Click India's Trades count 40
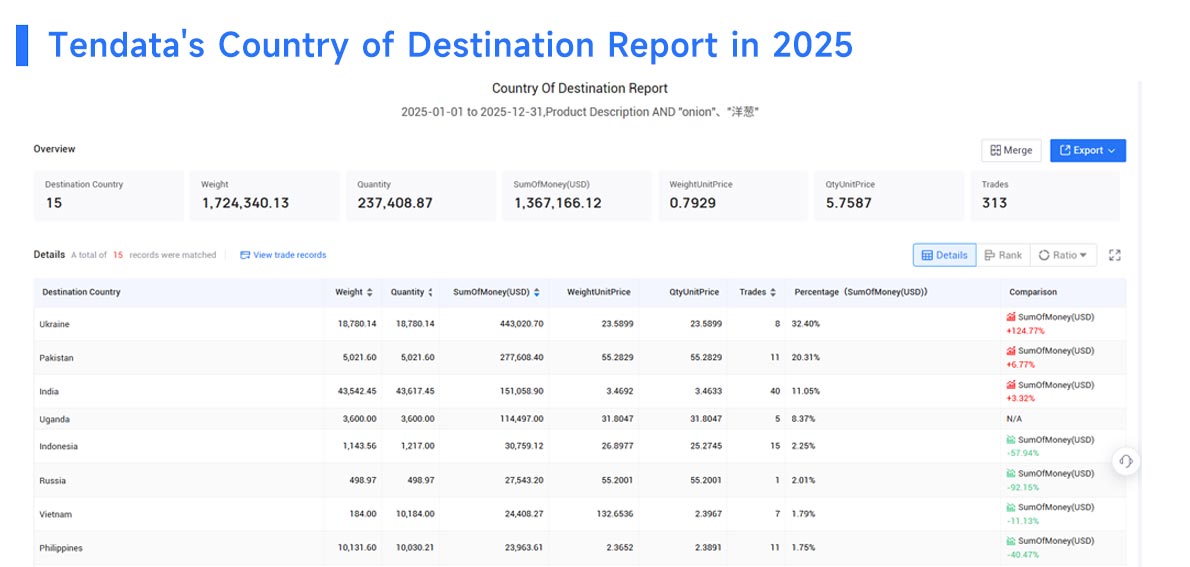The image size is (1190, 567). click(x=775, y=392)
